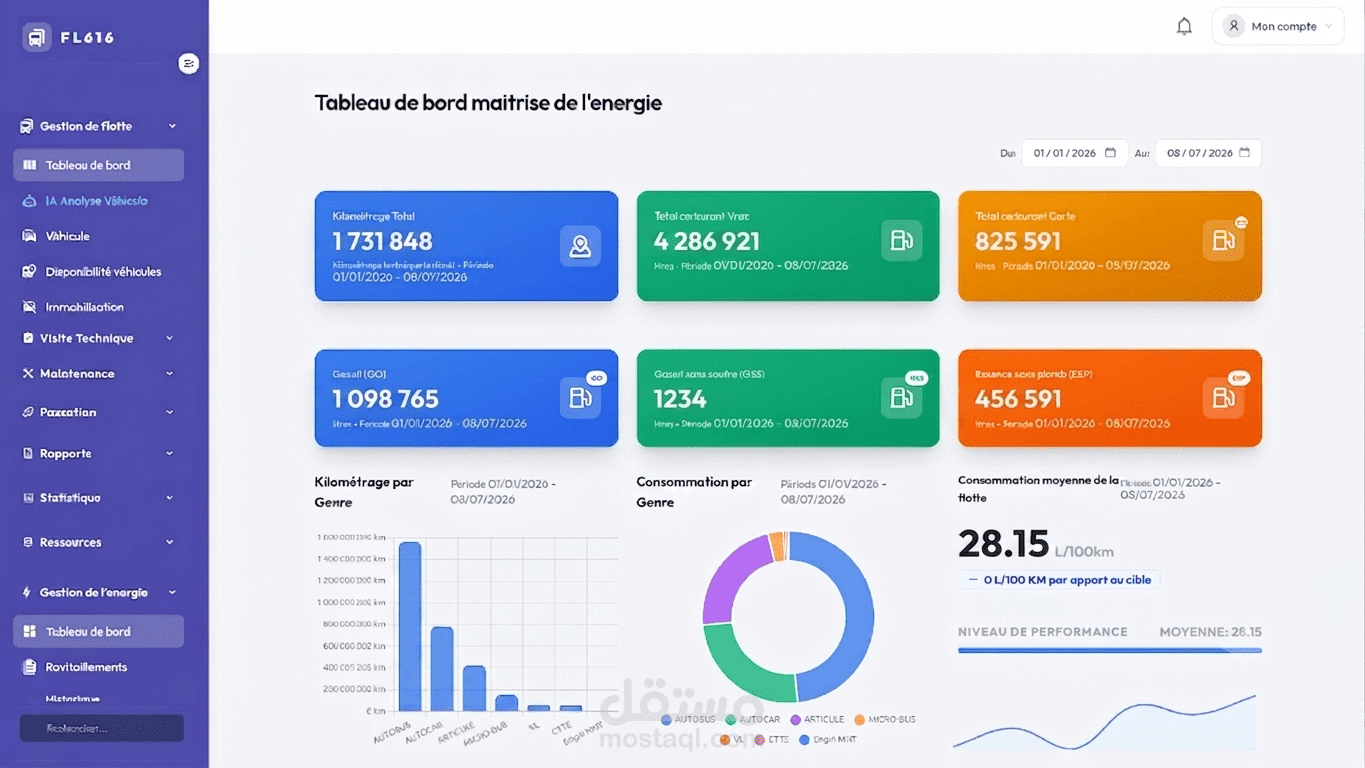Toggle the Engin MNT legend entry
This screenshot has height=768, width=1365.
[828, 740]
